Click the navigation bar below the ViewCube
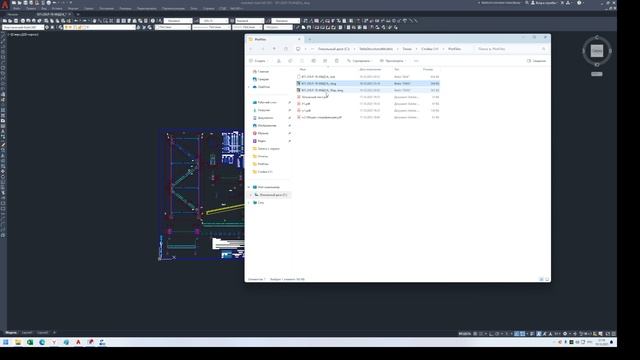 click(x=597, y=74)
